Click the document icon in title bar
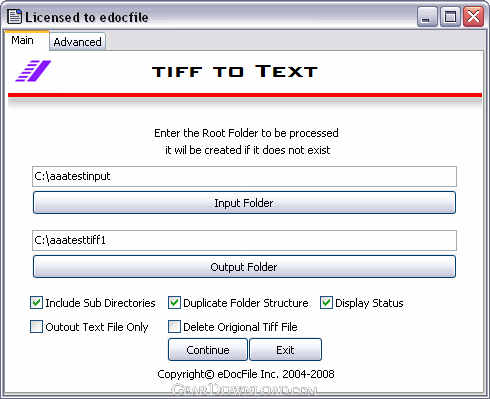This screenshot has width=490, height=399. 14,17
